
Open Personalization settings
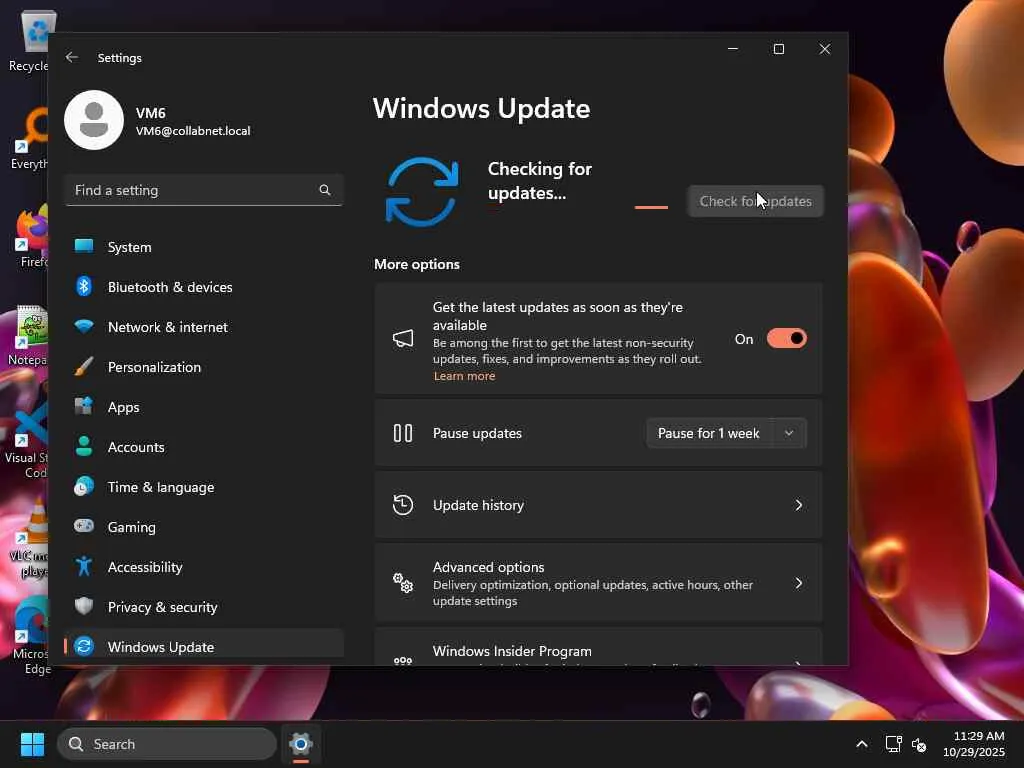pyautogui.click(x=204, y=367)
